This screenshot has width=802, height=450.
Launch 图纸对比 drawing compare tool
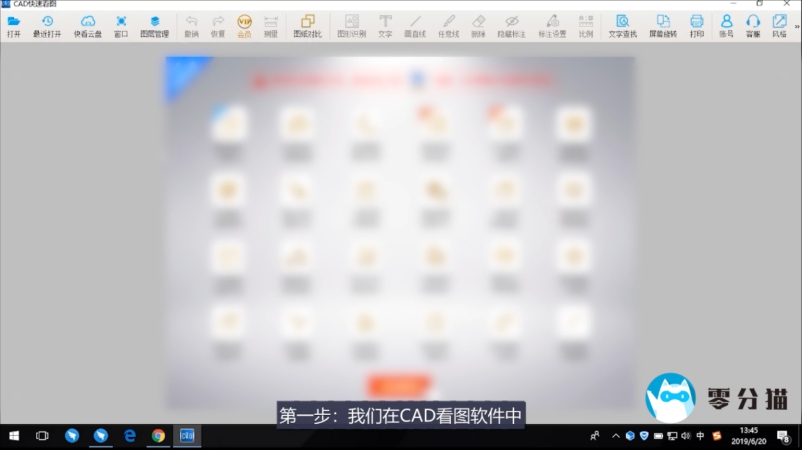point(307,26)
